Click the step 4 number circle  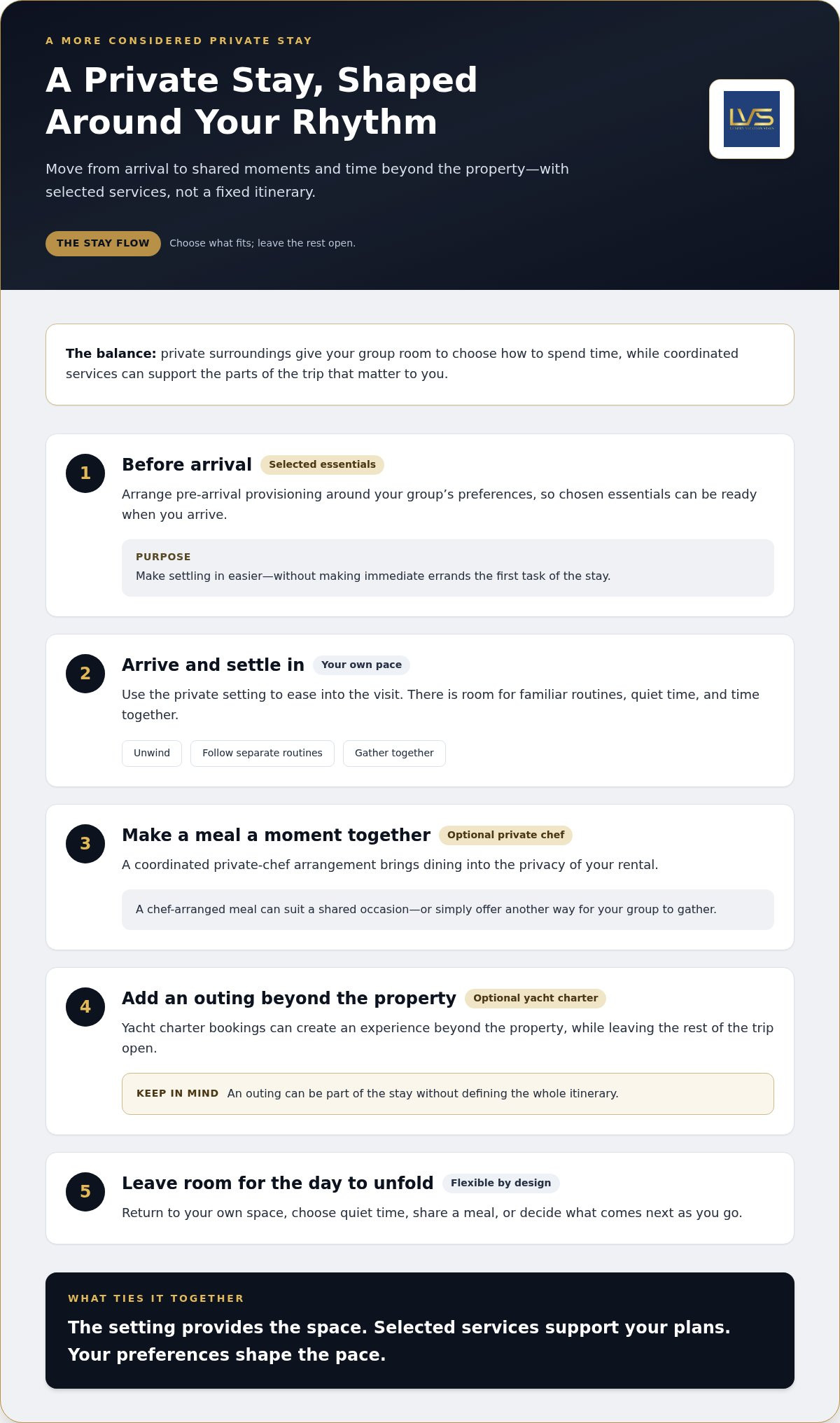pyautogui.click(x=85, y=1007)
